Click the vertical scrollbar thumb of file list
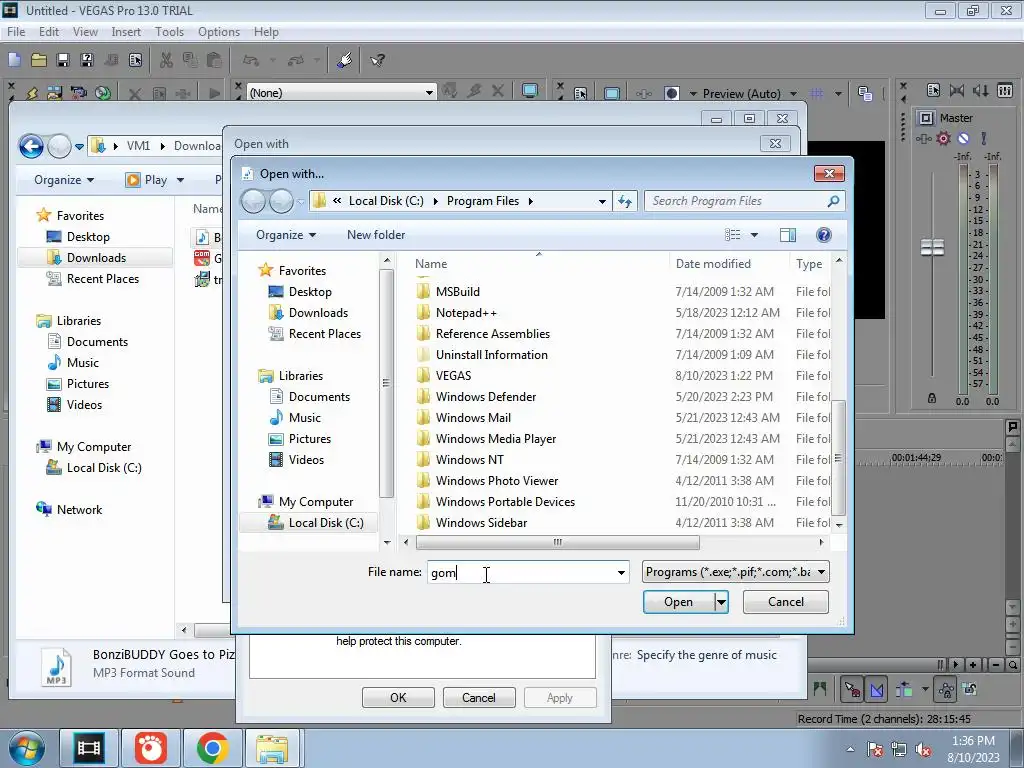 (x=839, y=458)
